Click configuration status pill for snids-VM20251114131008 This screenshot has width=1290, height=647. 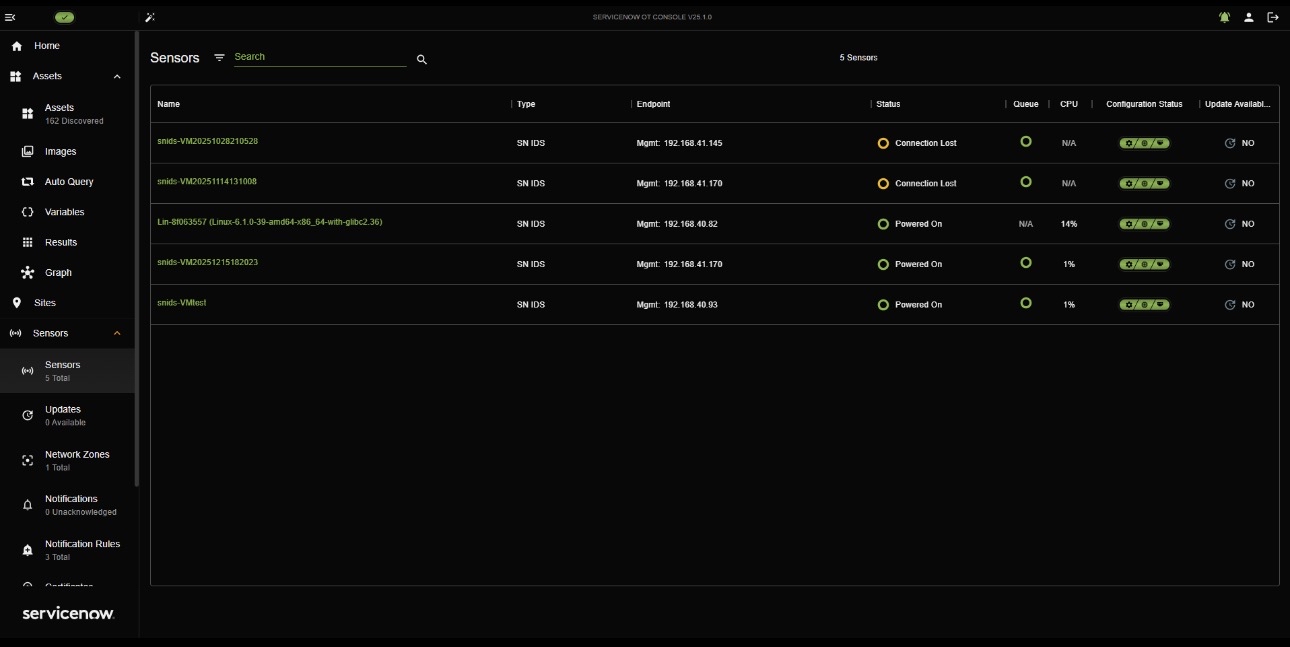1145,183
